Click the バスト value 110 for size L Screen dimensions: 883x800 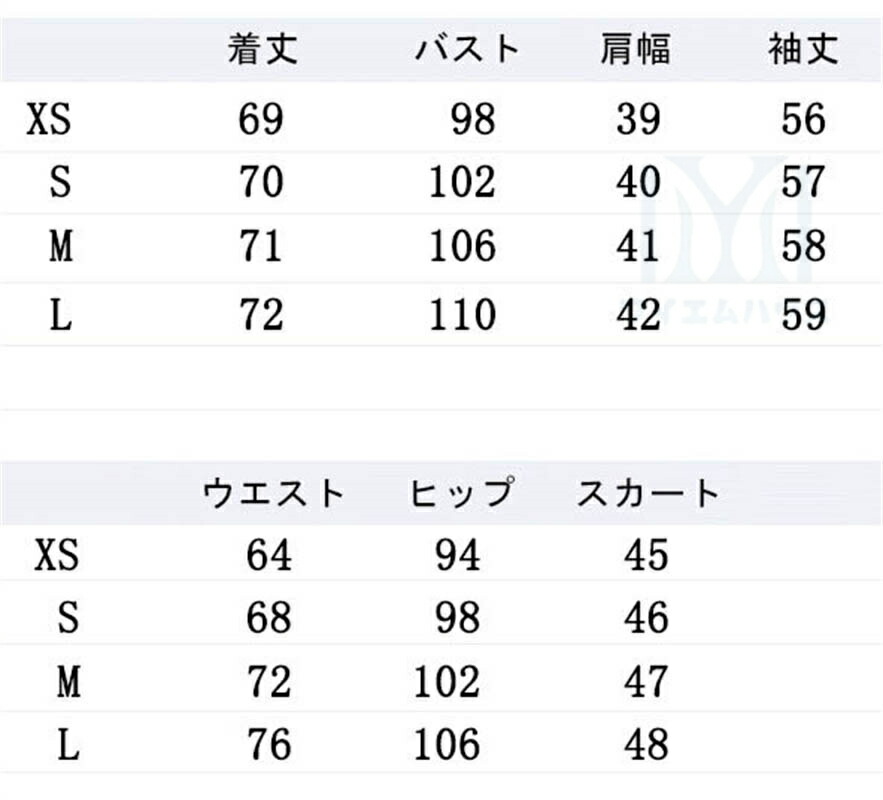tap(462, 314)
